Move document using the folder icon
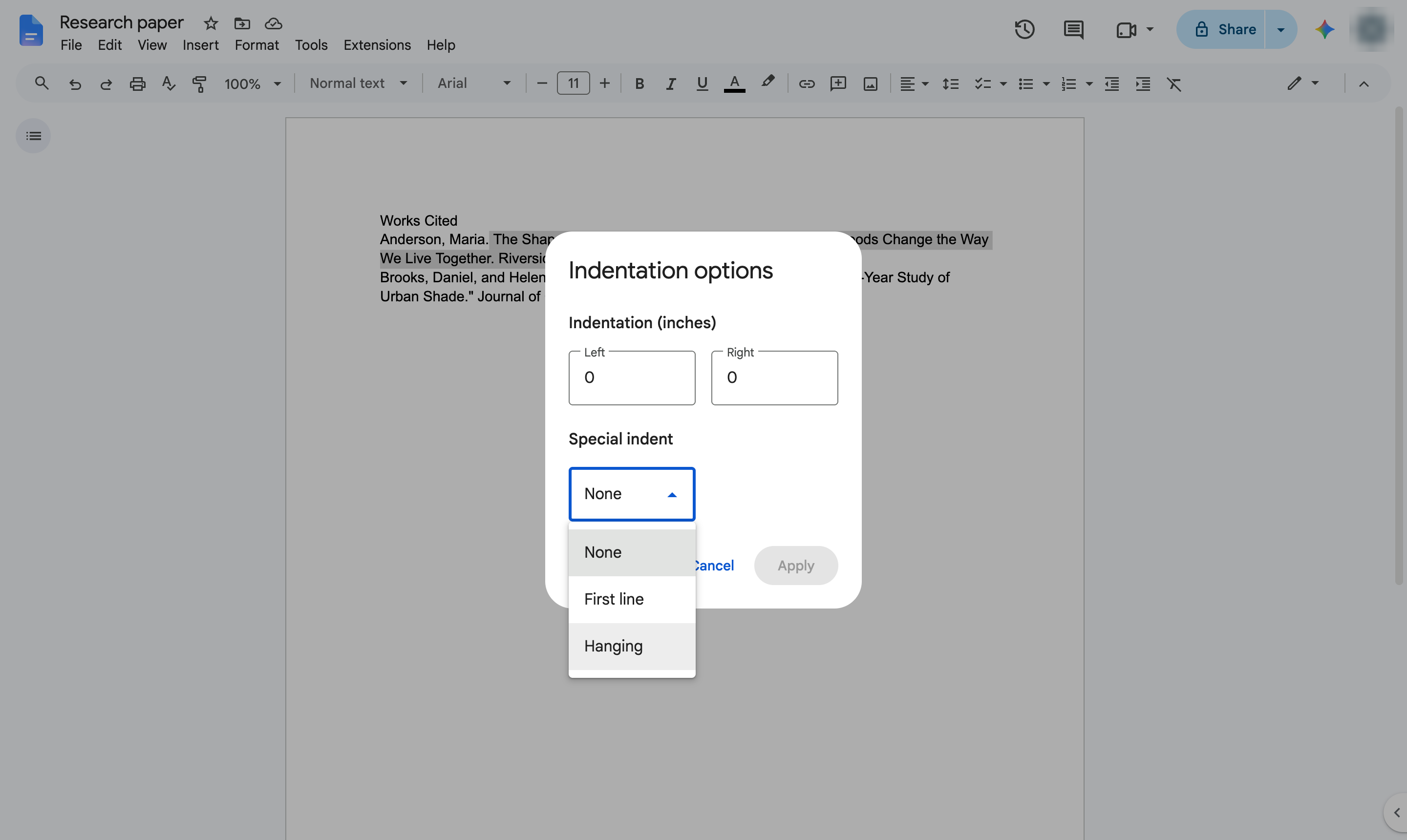This screenshot has height=840, width=1407. click(242, 23)
